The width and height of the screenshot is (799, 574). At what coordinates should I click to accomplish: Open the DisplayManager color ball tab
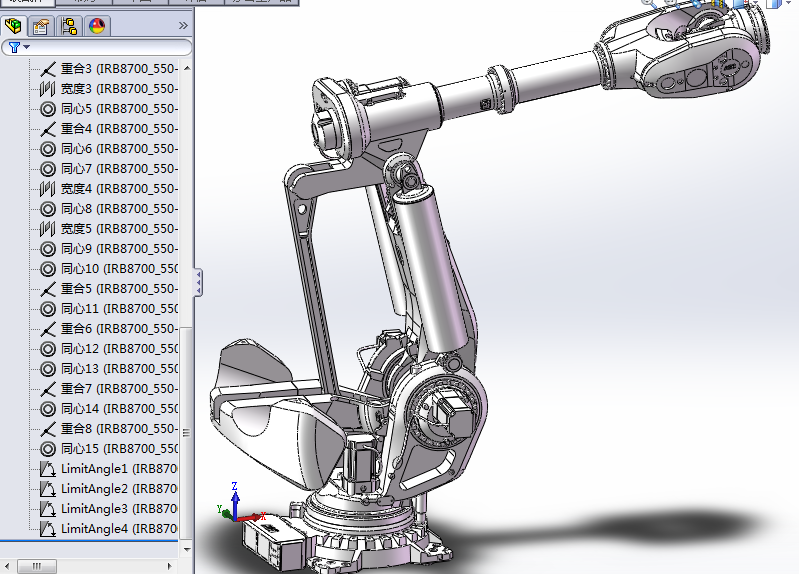97,26
